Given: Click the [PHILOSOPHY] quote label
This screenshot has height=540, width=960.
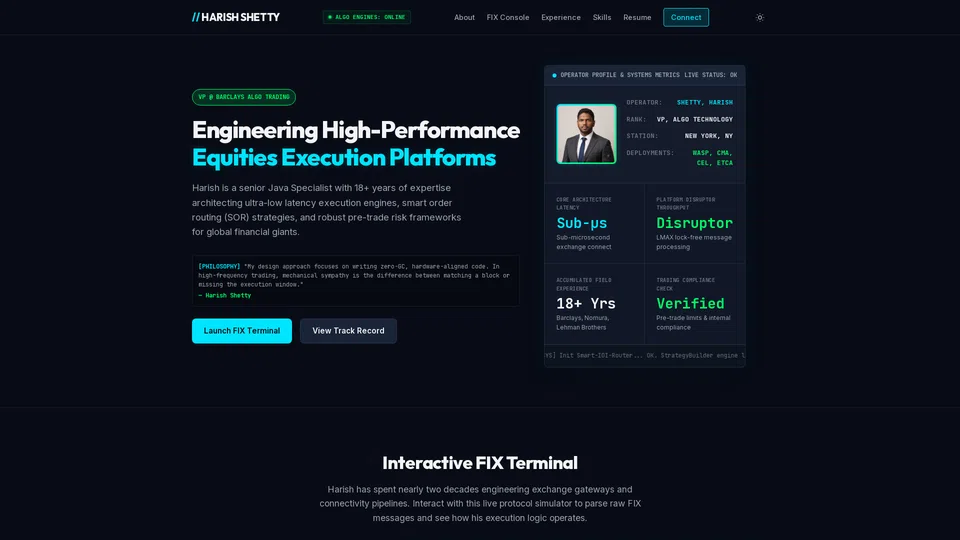Looking at the screenshot, I should (x=219, y=266).
